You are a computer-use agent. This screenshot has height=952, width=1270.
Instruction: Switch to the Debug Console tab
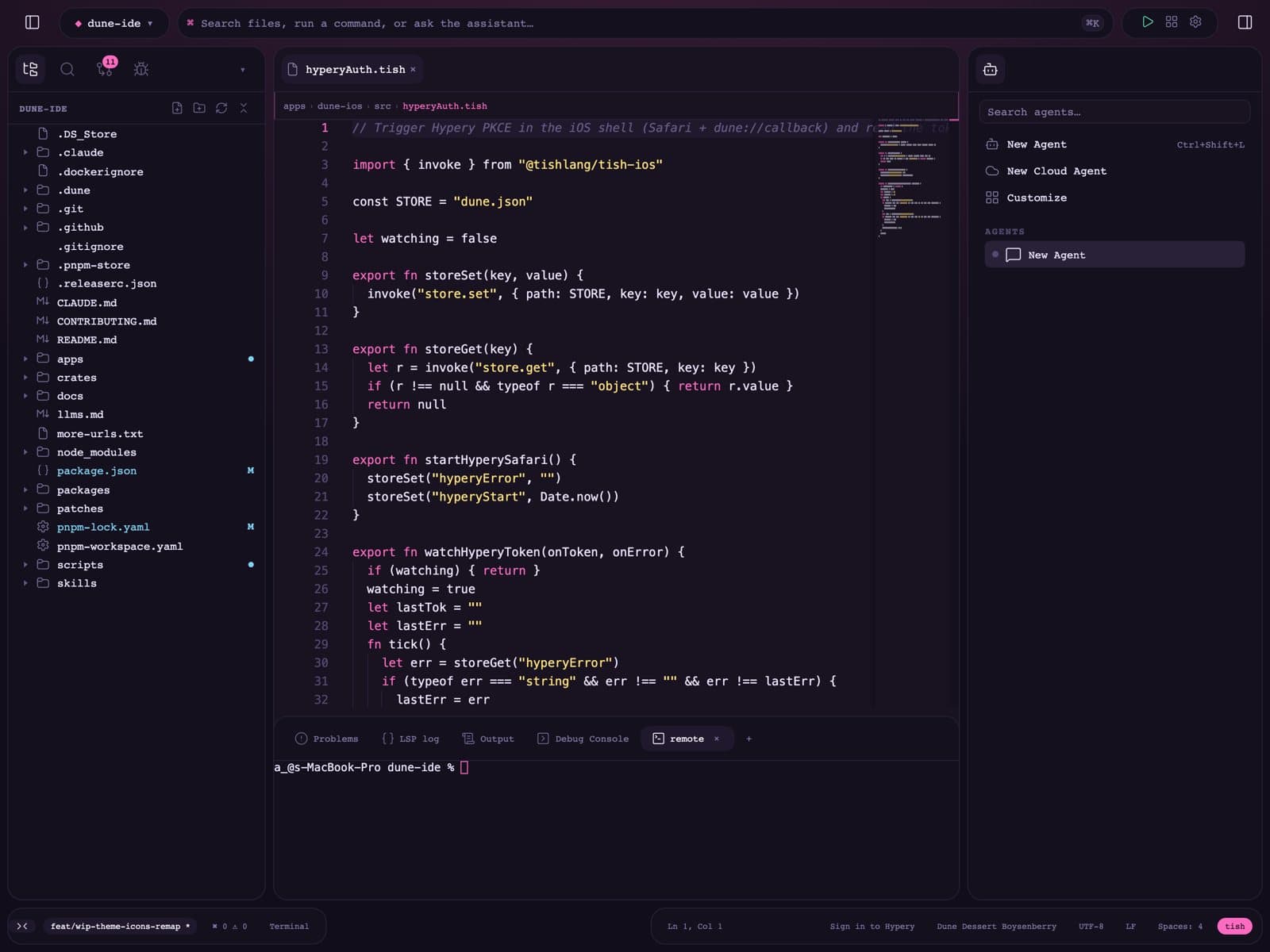(x=583, y=739)
